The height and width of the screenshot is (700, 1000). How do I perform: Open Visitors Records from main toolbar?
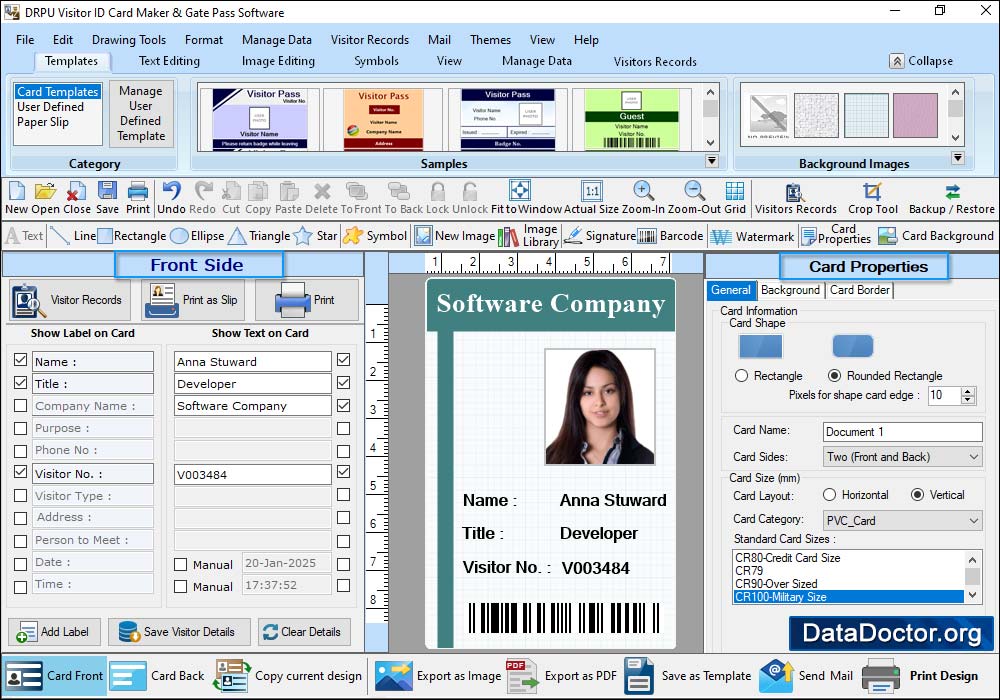tap(795, 198)
